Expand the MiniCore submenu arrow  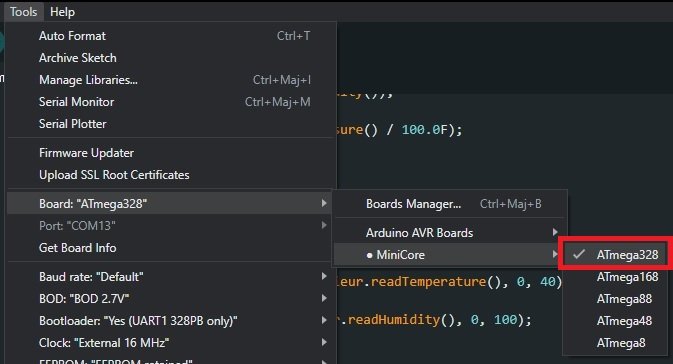tap(555, 255)
